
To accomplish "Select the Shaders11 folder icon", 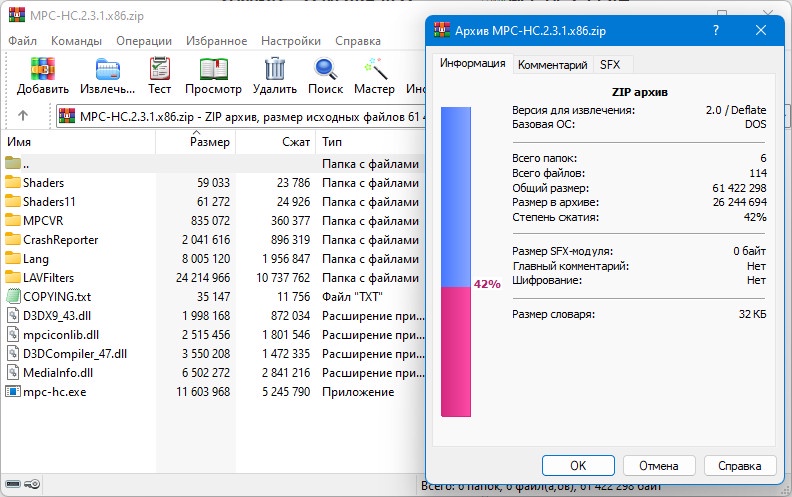I will pos(13,201).
